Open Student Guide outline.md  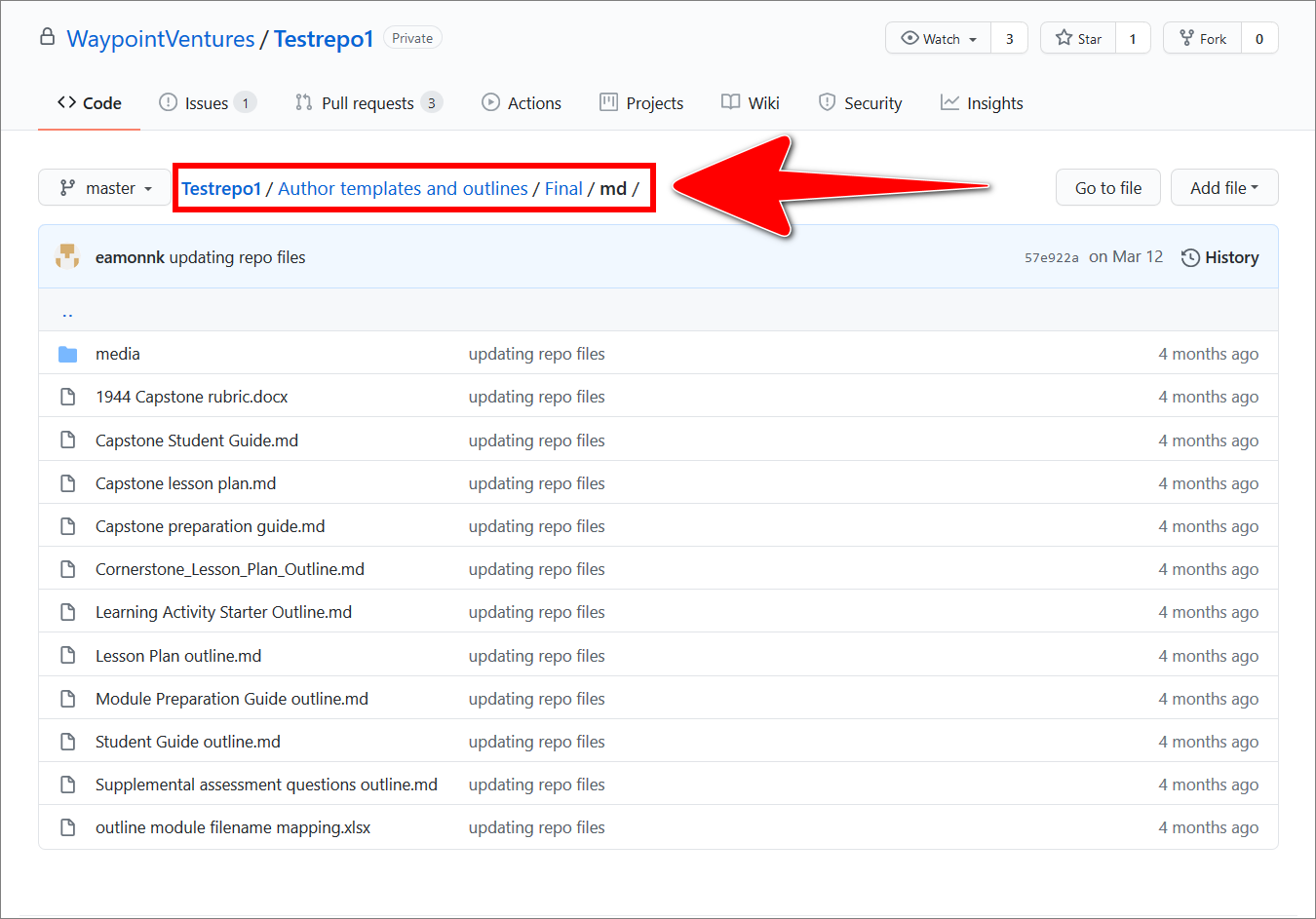pos(188,742)
